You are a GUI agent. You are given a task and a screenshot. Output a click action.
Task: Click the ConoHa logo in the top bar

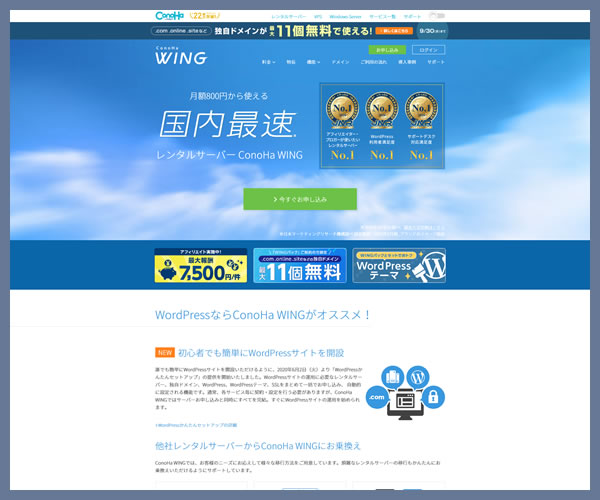coord(169,16)
